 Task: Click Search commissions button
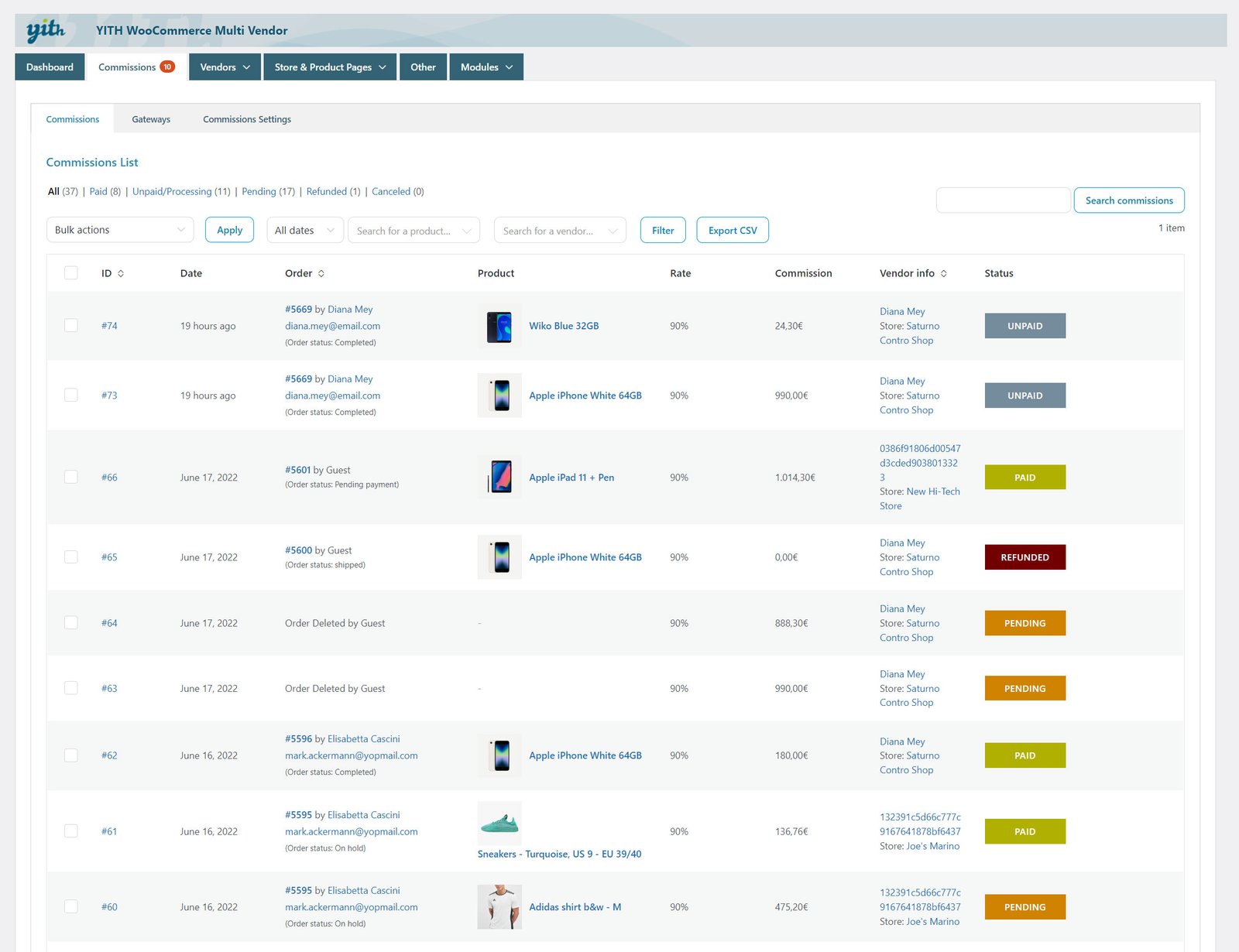[1129, 200]
